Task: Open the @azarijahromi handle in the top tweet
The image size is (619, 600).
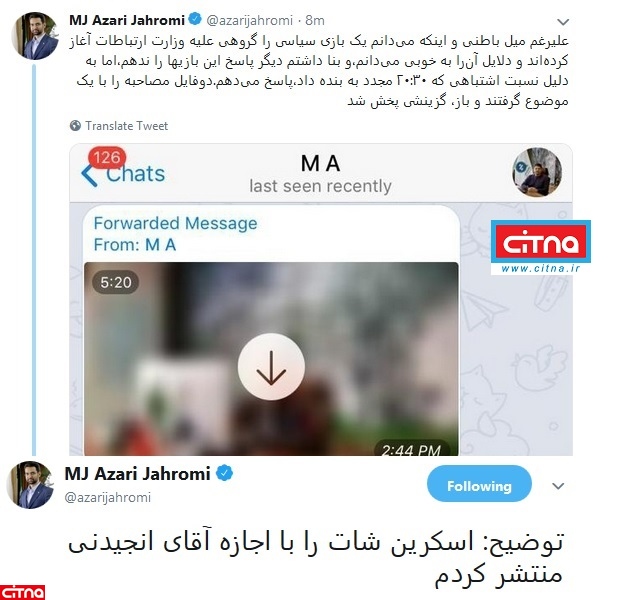Action: (x=249, y=20)
